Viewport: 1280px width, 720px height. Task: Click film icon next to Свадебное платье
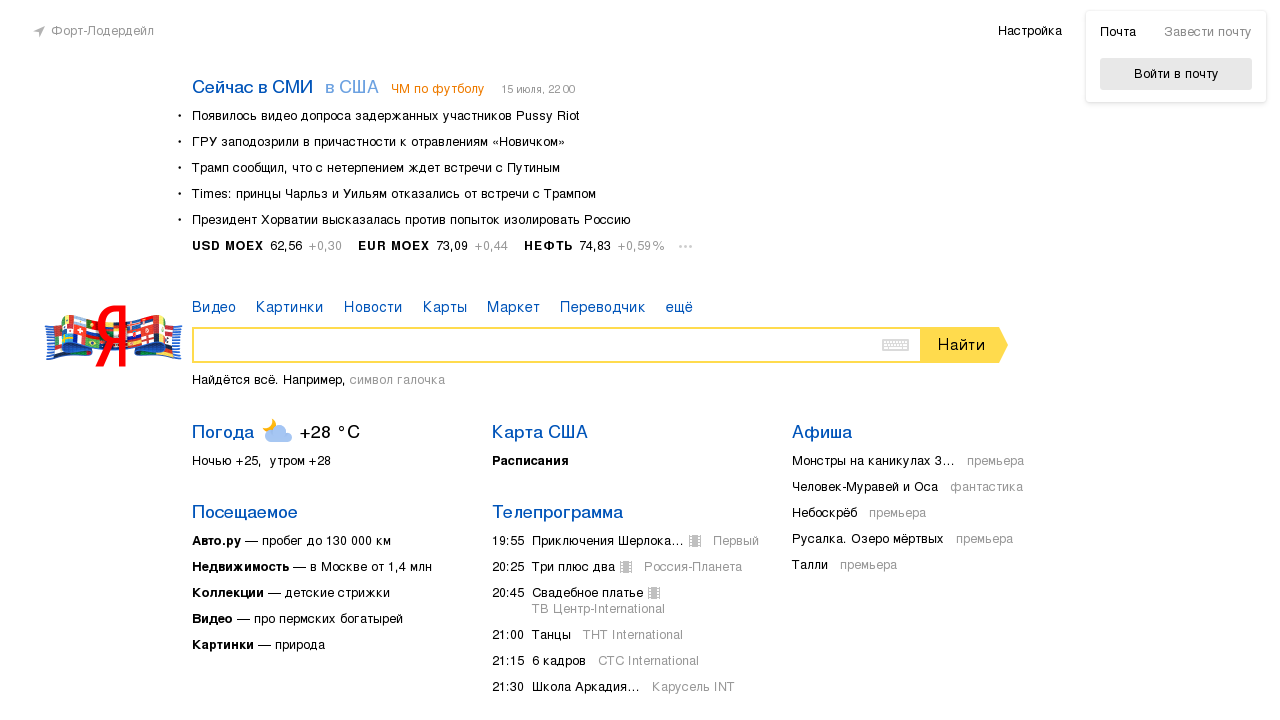pos(654,593)
